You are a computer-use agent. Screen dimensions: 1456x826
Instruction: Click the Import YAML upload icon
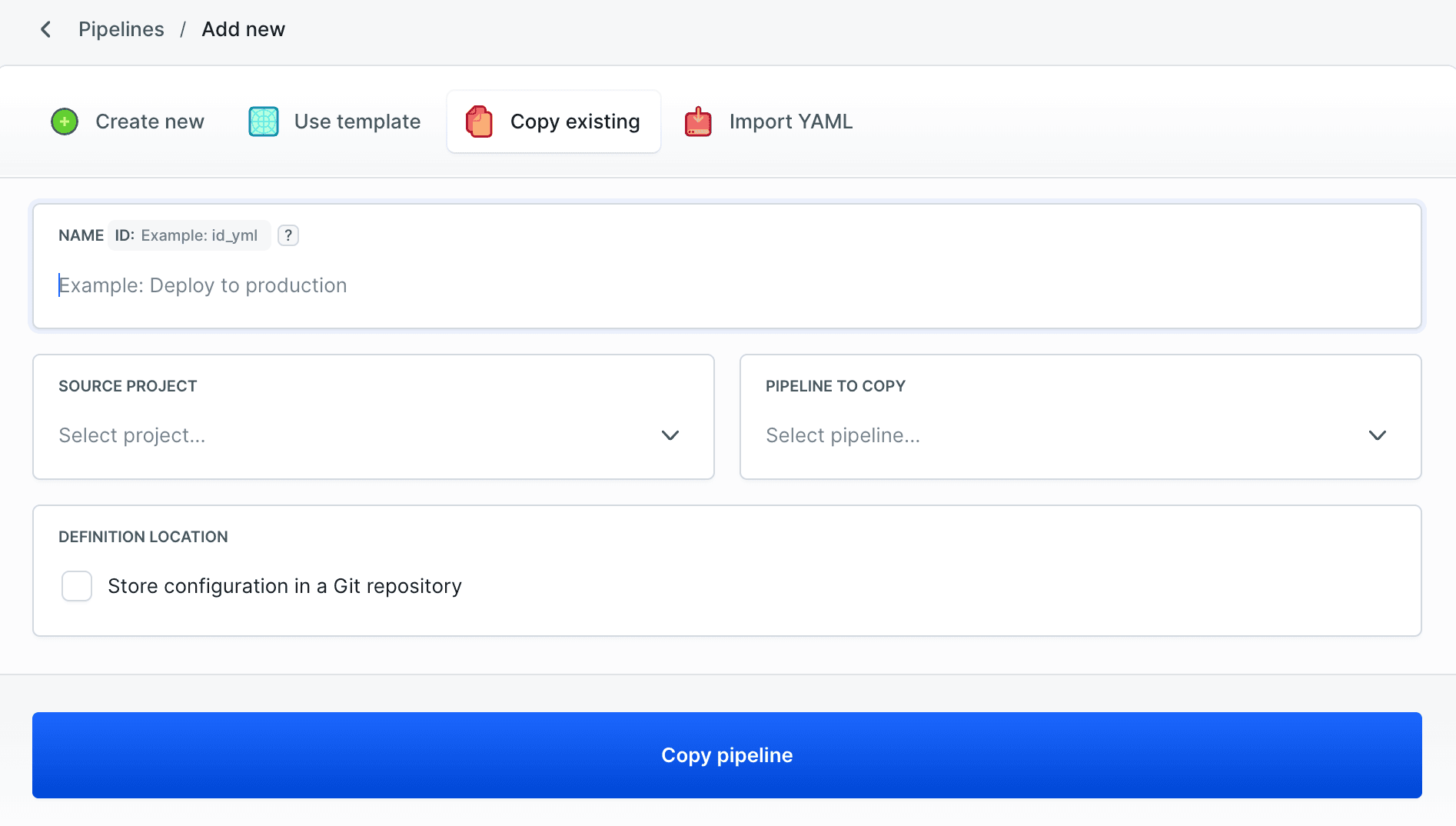697,121
